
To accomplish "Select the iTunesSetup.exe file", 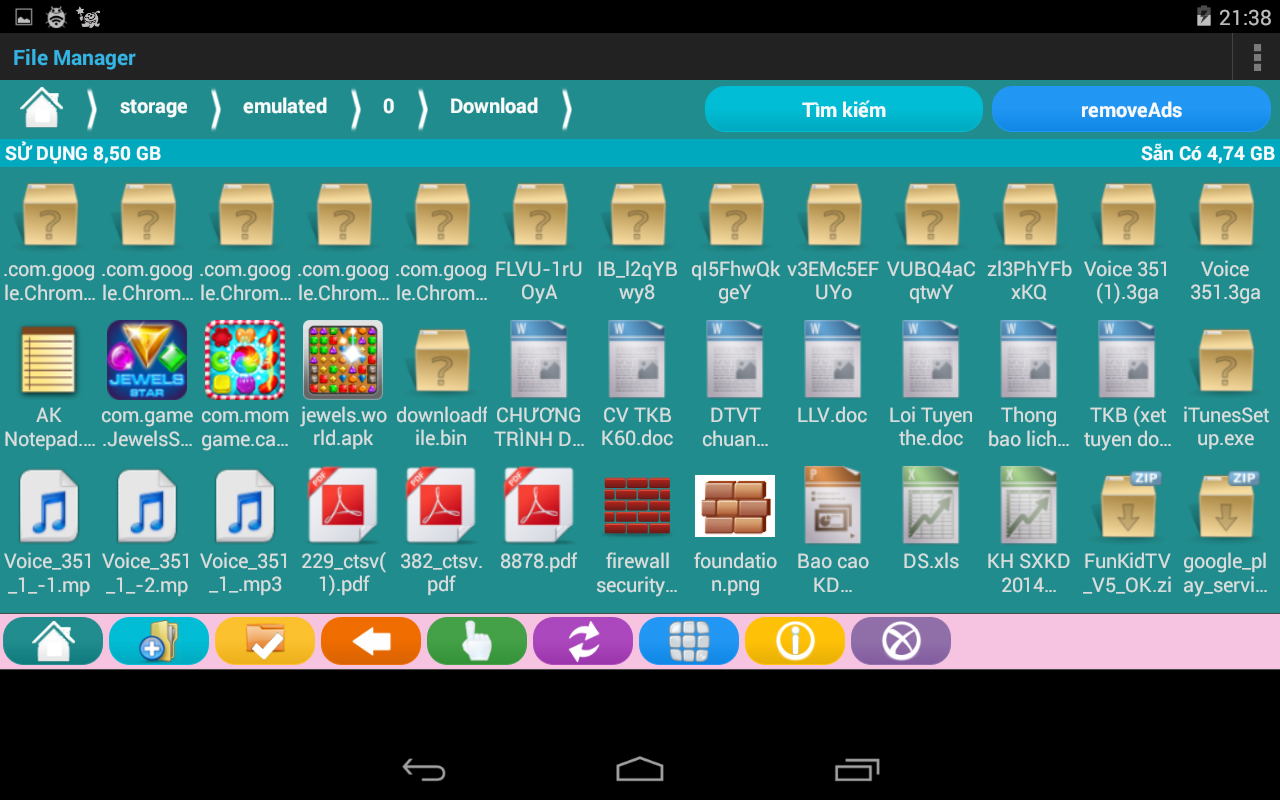I will click(1225, 387).
